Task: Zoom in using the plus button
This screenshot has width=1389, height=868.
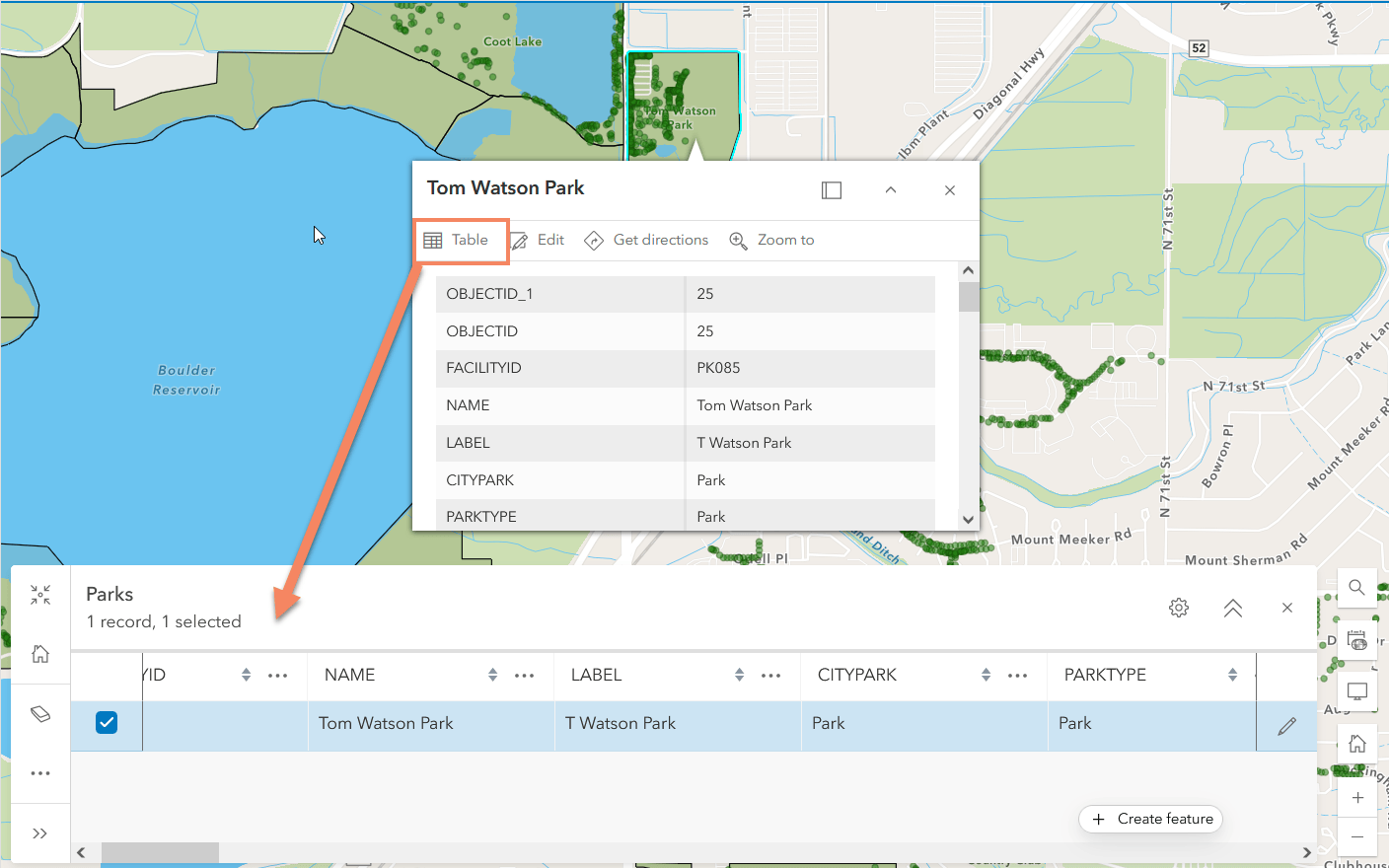Action: point(1356,797)
